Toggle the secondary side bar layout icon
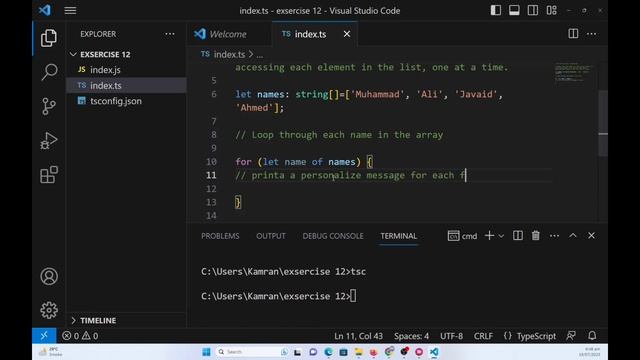Viewport: 640px width, 360px height. pyautogui.click(x=533, y=10)
